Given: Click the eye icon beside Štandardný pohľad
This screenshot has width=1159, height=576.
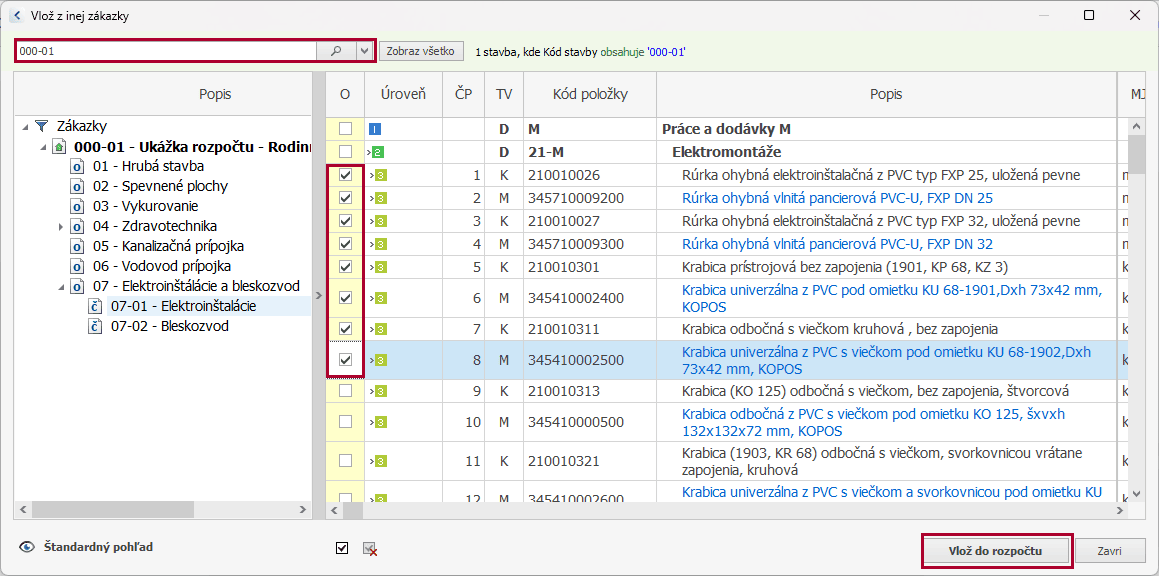Looking at the screenshot, I should [27, 547].
